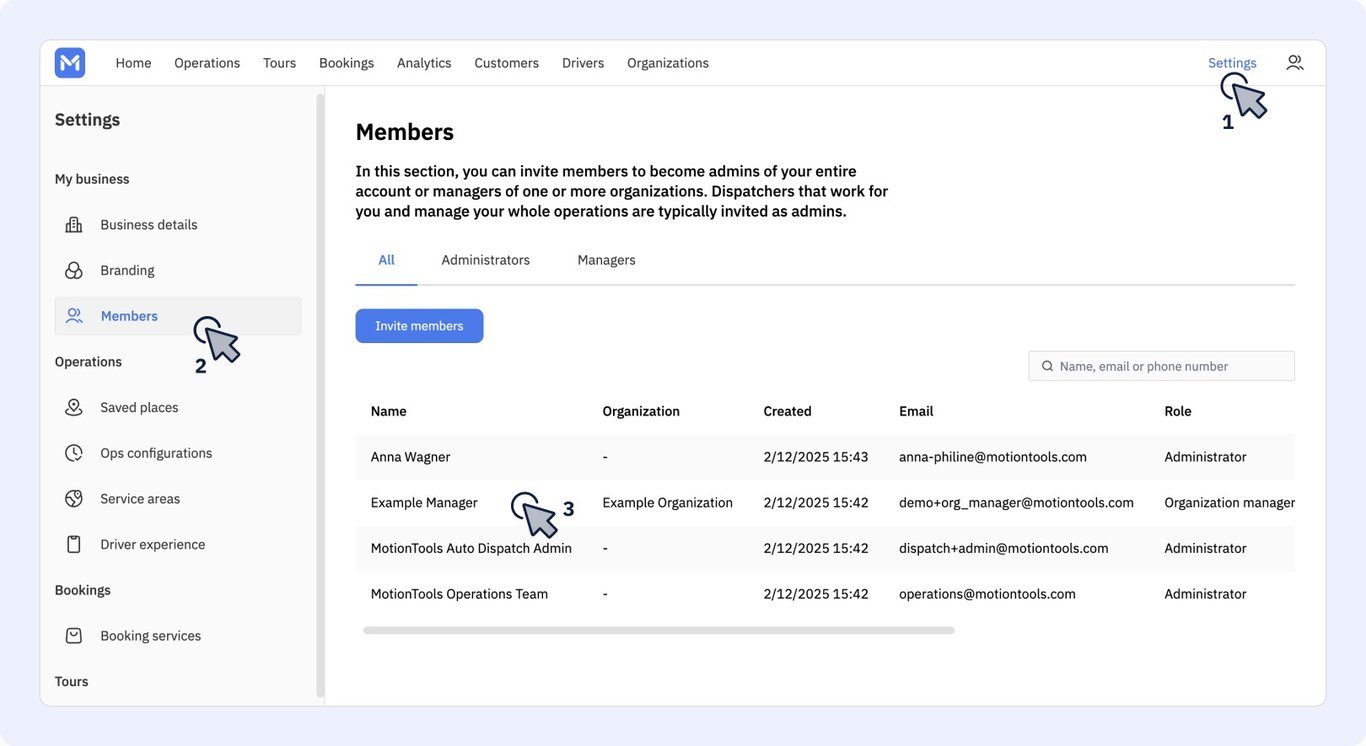Click the Booking services bag icon

(74, 636)
